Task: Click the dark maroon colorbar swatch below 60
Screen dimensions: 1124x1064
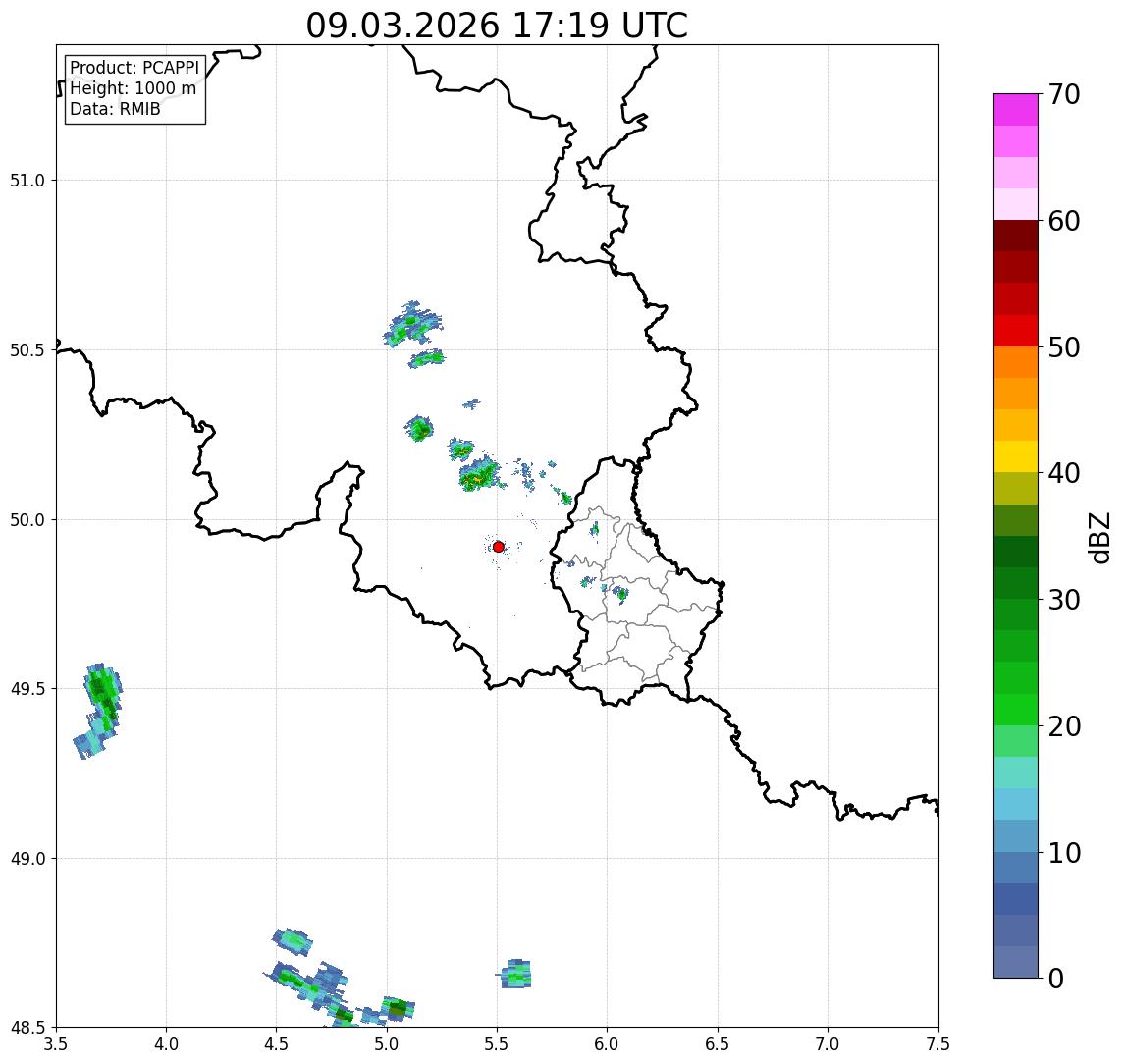Action: (1016, 236)
